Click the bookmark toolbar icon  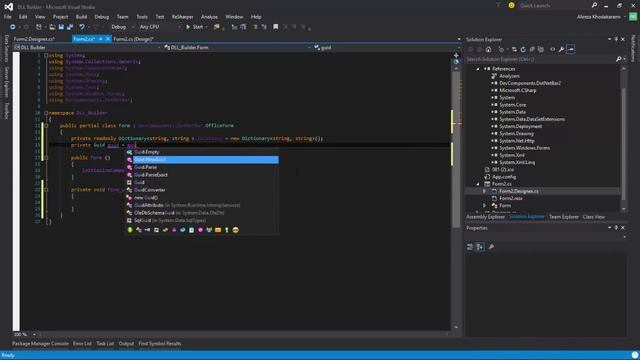click(x=276, y=27)
